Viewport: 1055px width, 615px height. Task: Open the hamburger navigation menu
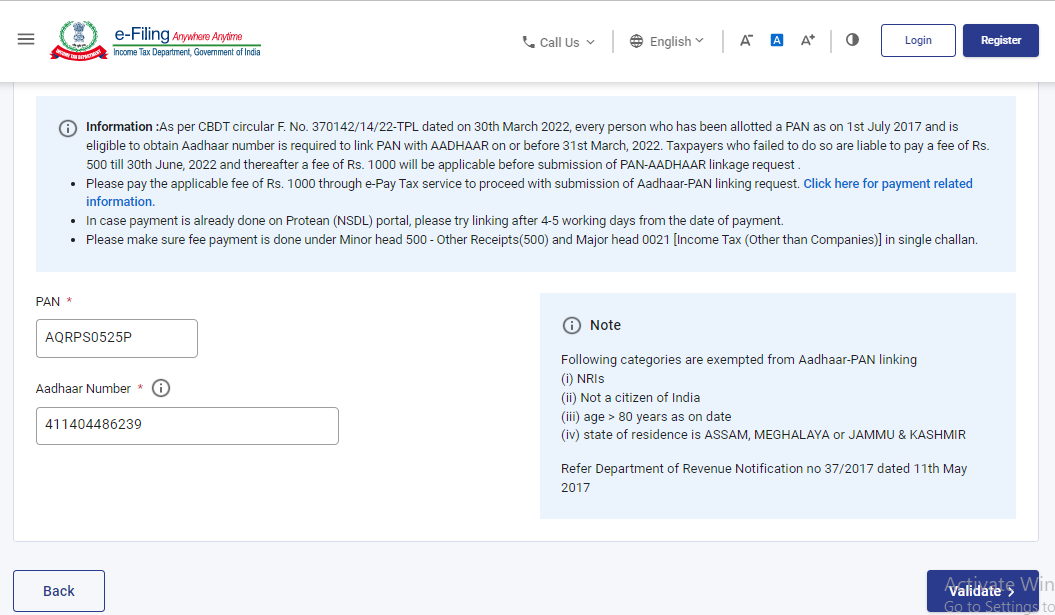point(26,39)
